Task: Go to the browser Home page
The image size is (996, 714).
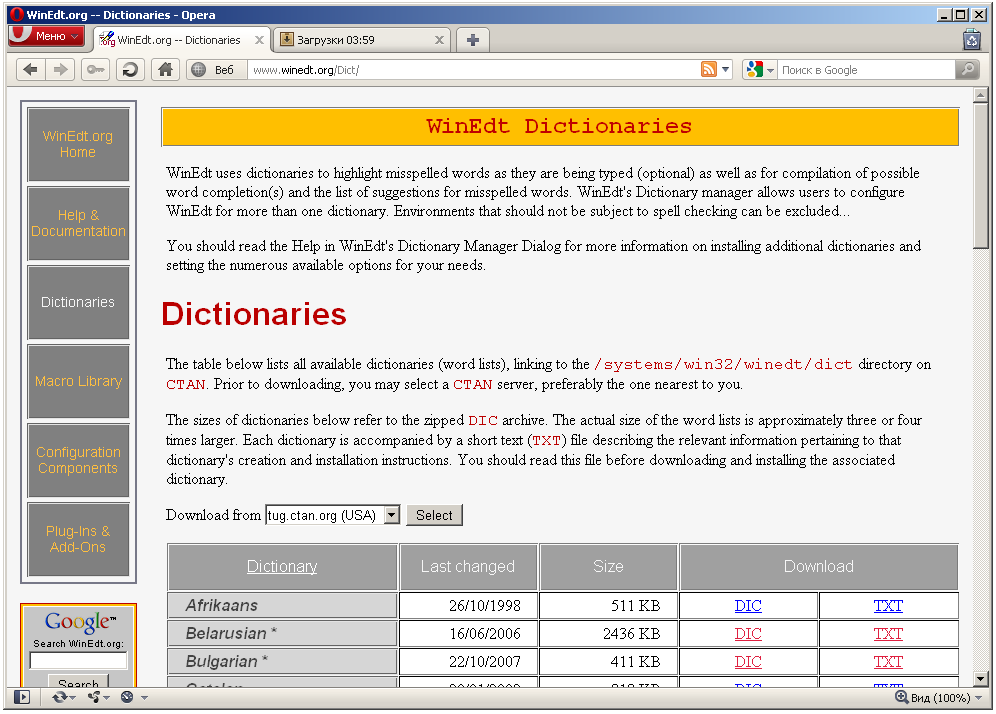Action: point(166,69)
